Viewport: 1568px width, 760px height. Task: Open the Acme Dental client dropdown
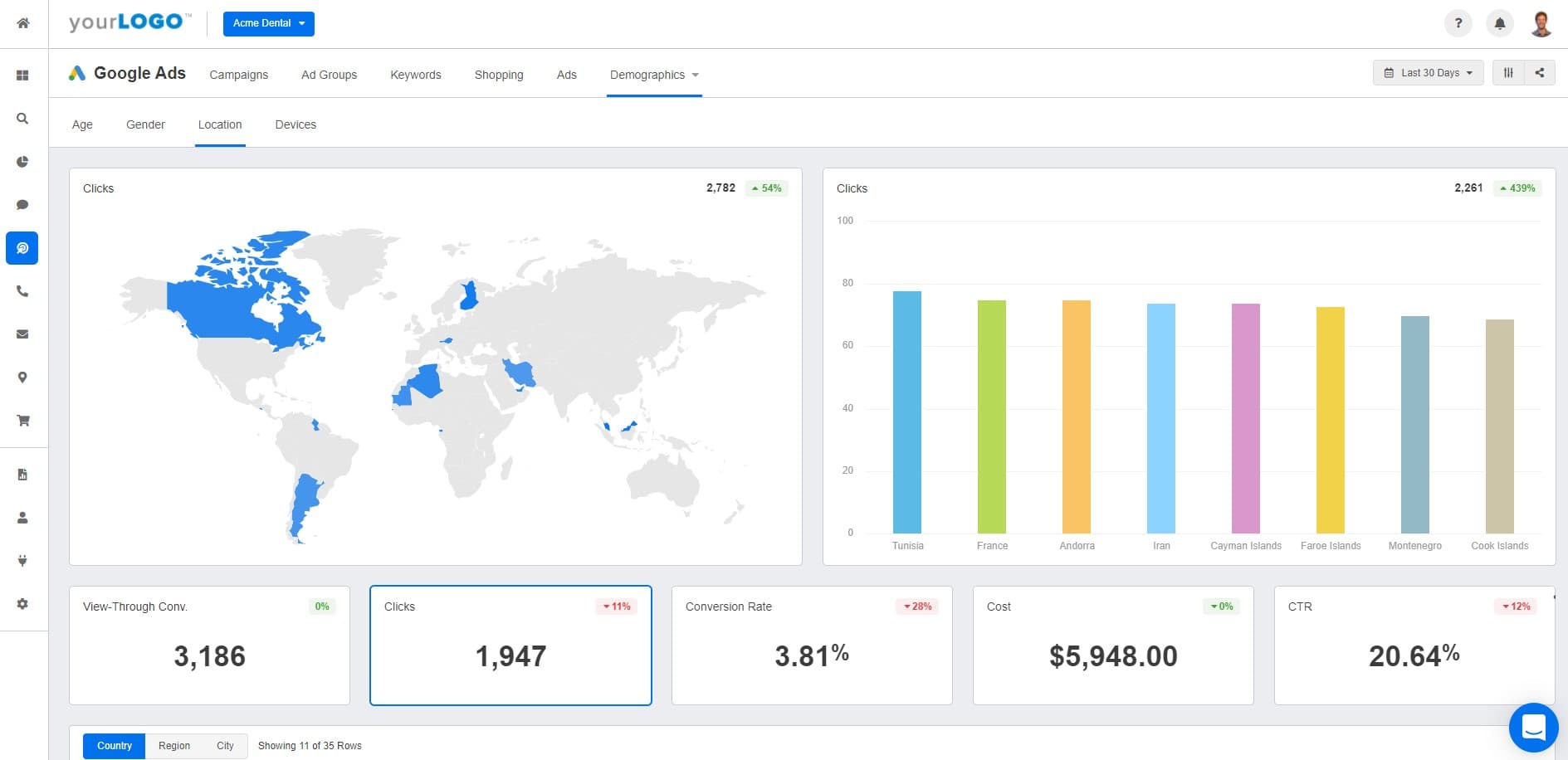[268, 23]
